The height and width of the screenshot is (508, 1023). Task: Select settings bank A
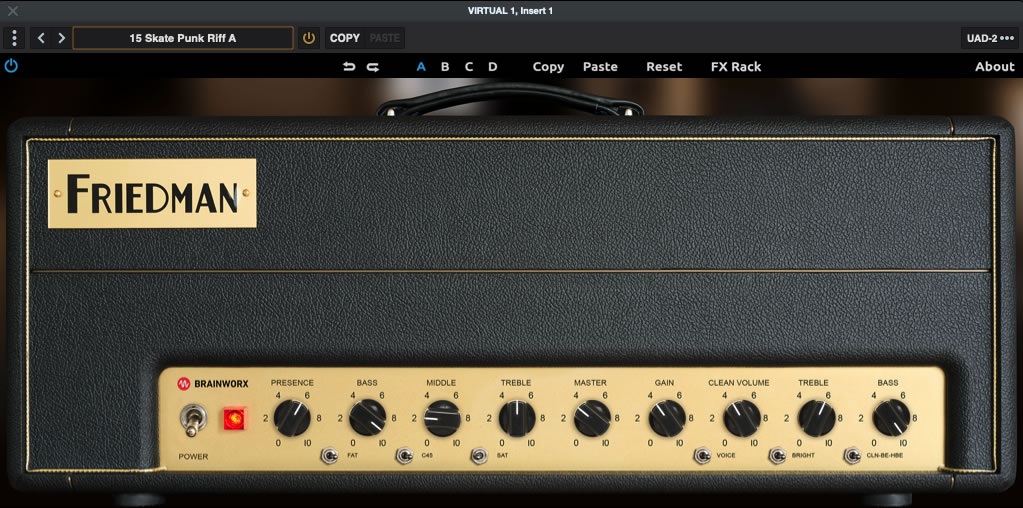421,67
